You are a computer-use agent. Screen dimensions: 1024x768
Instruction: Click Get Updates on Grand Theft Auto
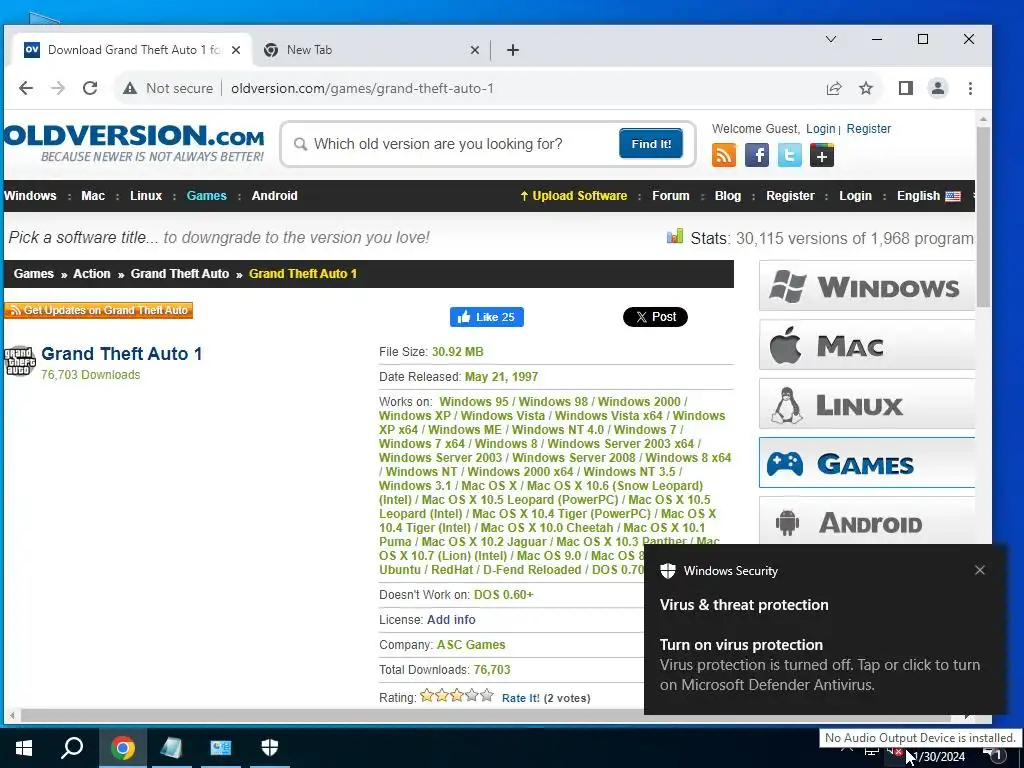(99, 310)
